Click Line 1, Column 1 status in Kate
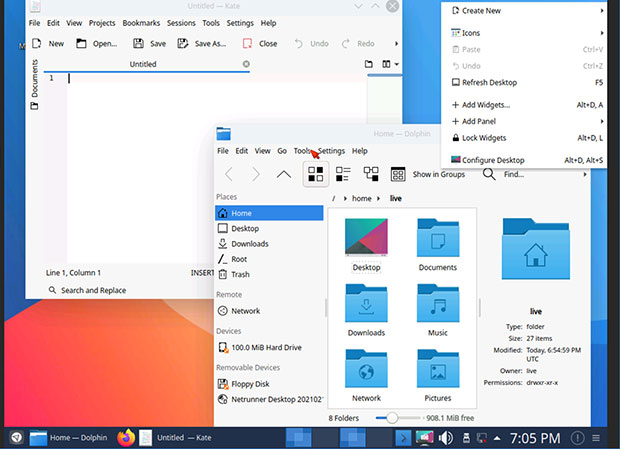620x449 pixels. pos(73,273)
